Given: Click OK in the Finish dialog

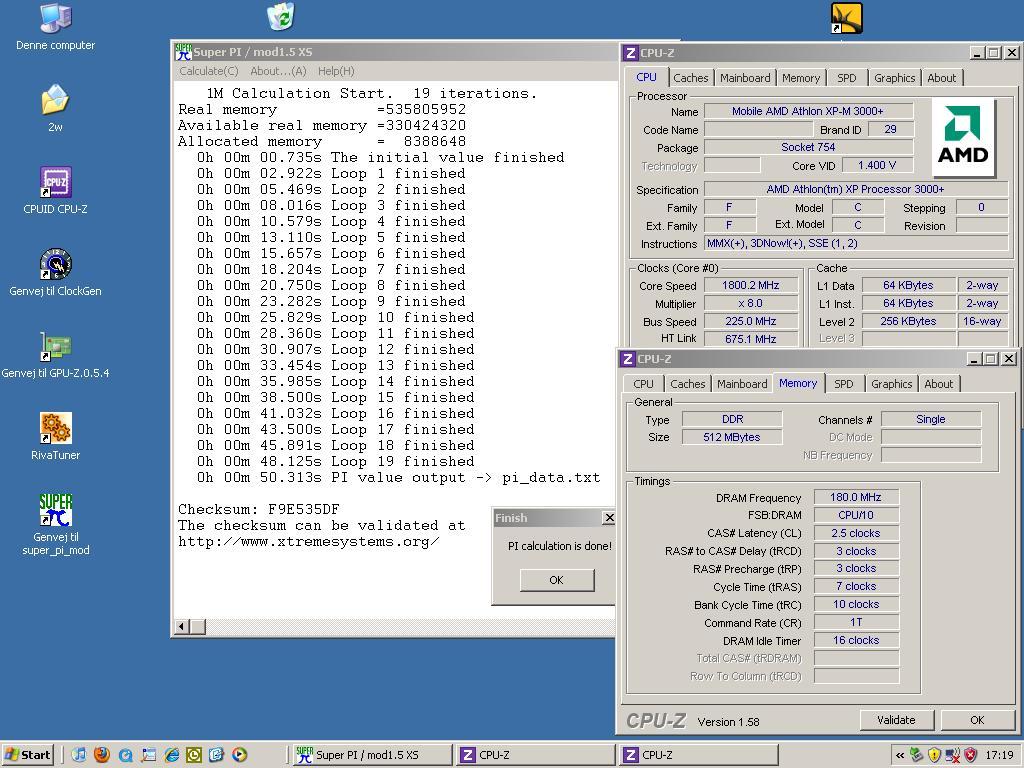Looking at the screenshot, I should pos(556,580).
